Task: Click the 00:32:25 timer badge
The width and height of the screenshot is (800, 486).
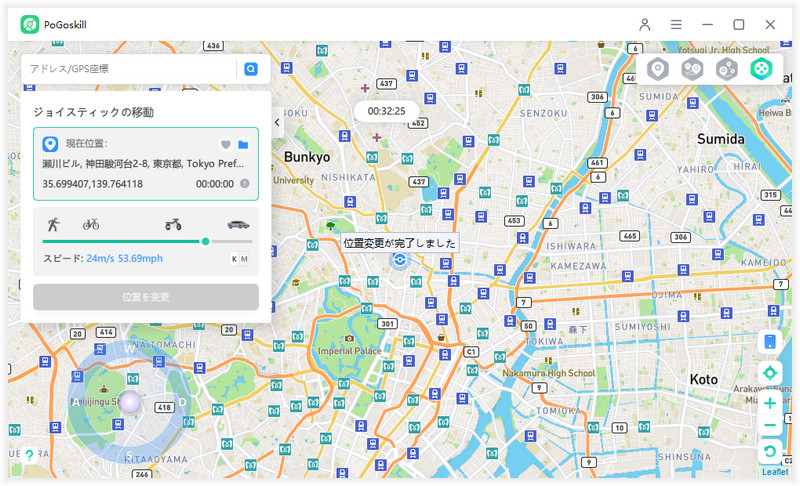Action: click(387, 111)
